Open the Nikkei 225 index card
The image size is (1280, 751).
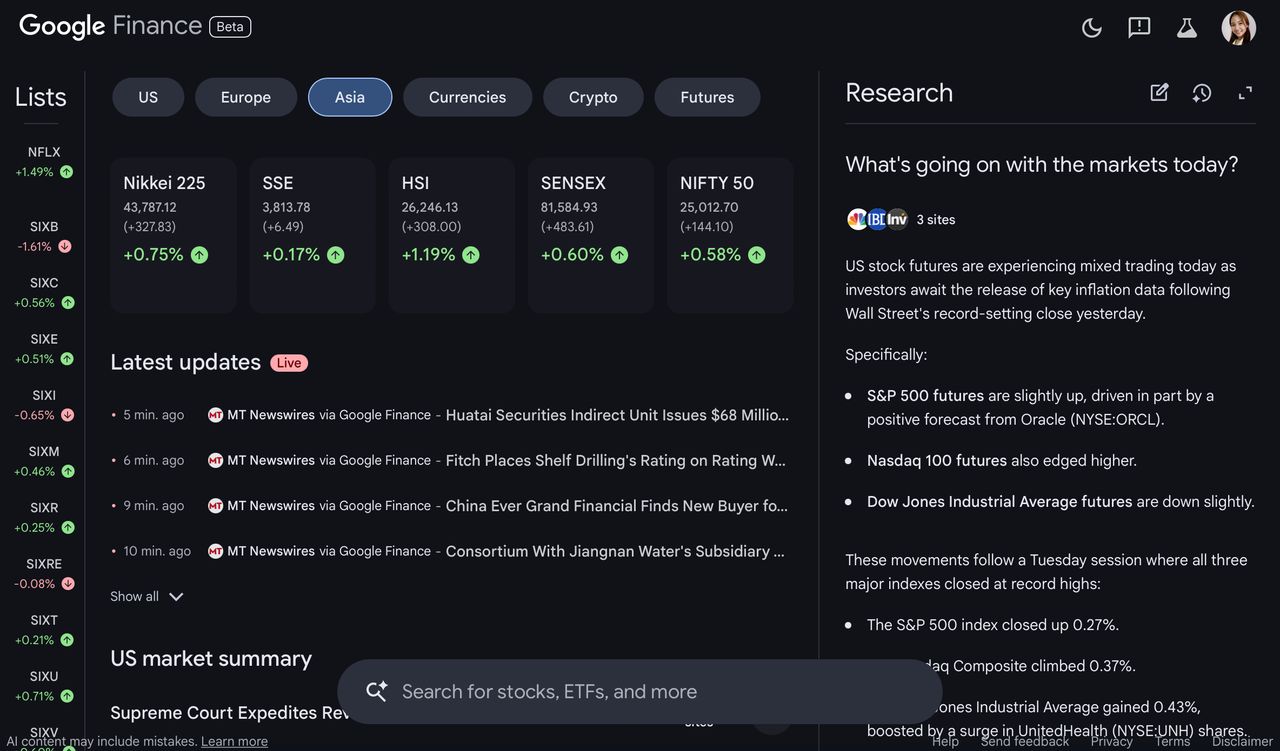pos(173,235)
